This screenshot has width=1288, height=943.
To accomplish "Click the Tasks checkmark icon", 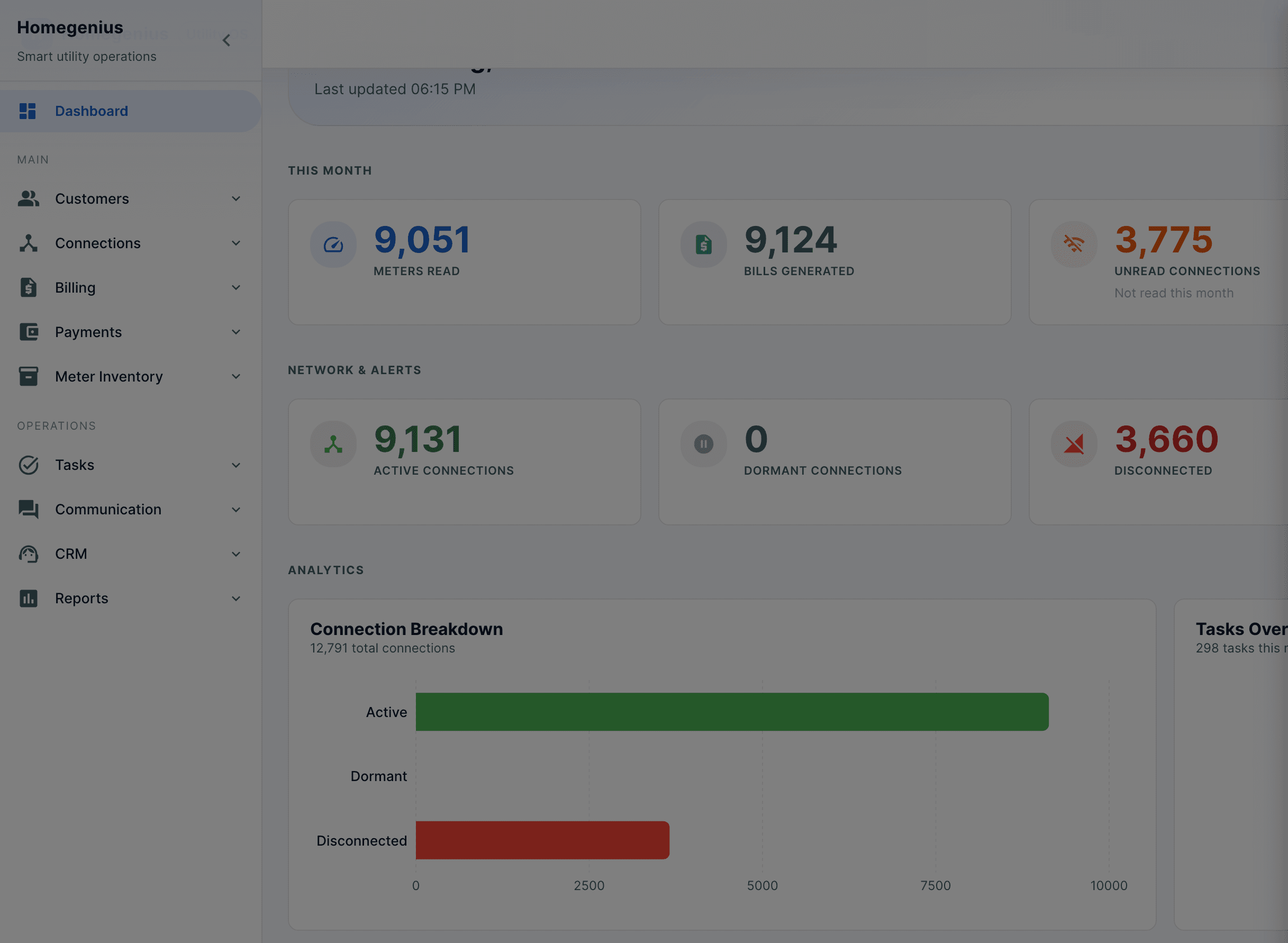I will click(29, 465).
